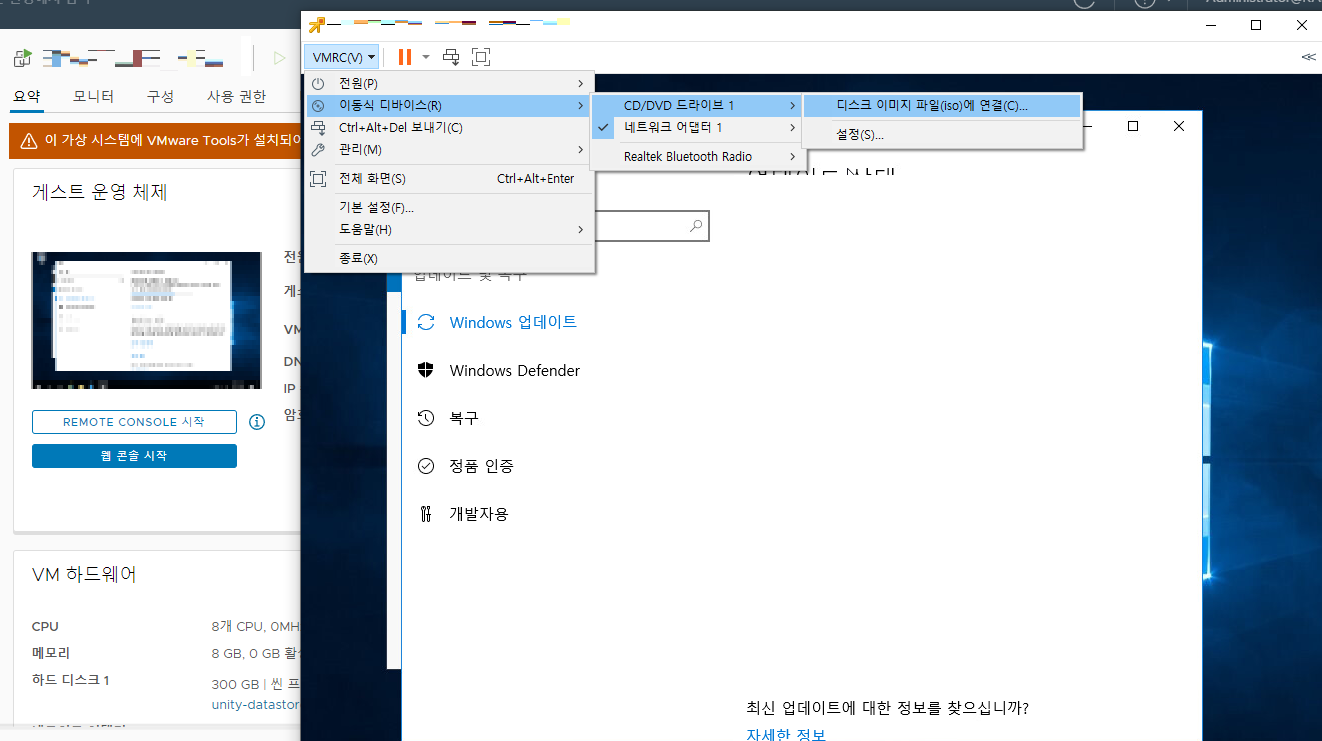Click the wrench icon beside 관리(M)

pyautogui.click(x=319, y=150)
